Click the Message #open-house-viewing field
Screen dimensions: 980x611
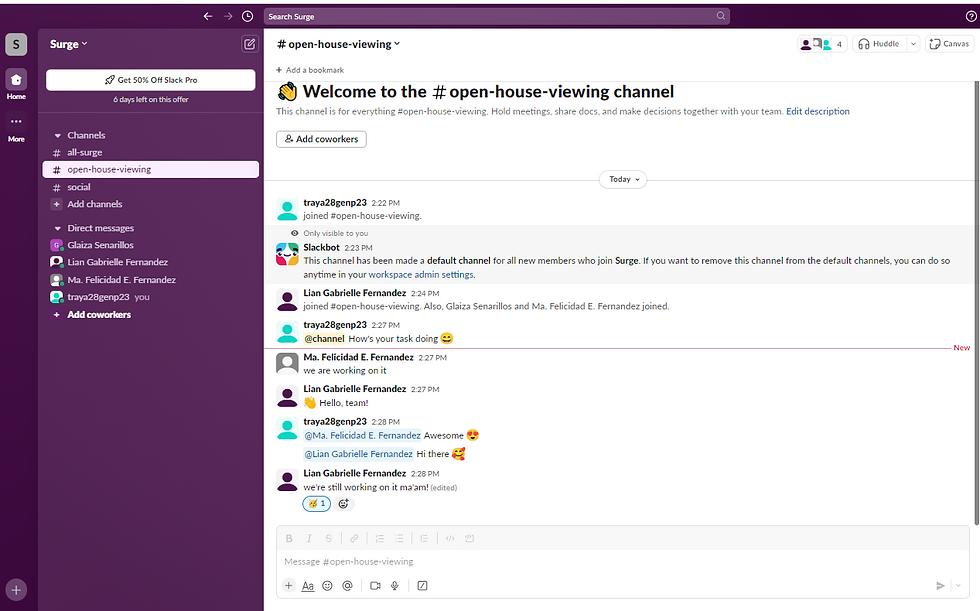click(x=622, y=562)
